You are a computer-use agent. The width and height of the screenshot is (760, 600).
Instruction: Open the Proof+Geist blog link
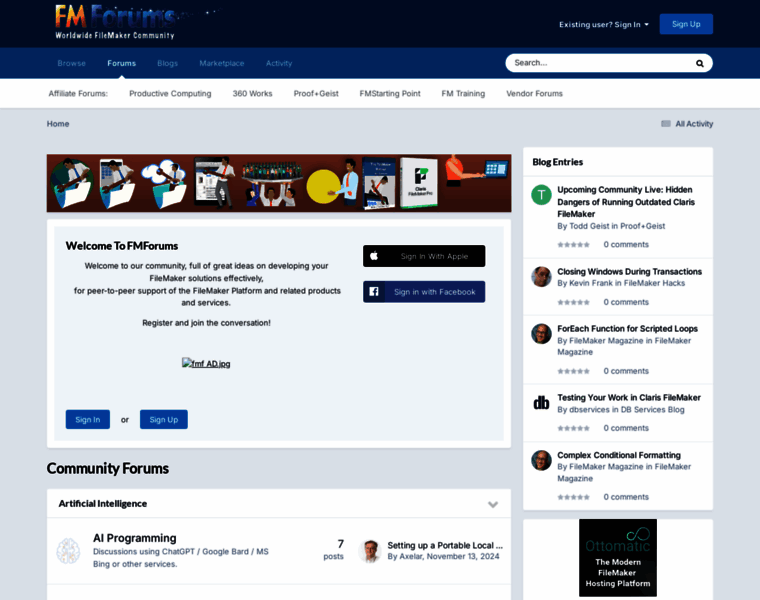click(643, 226)
